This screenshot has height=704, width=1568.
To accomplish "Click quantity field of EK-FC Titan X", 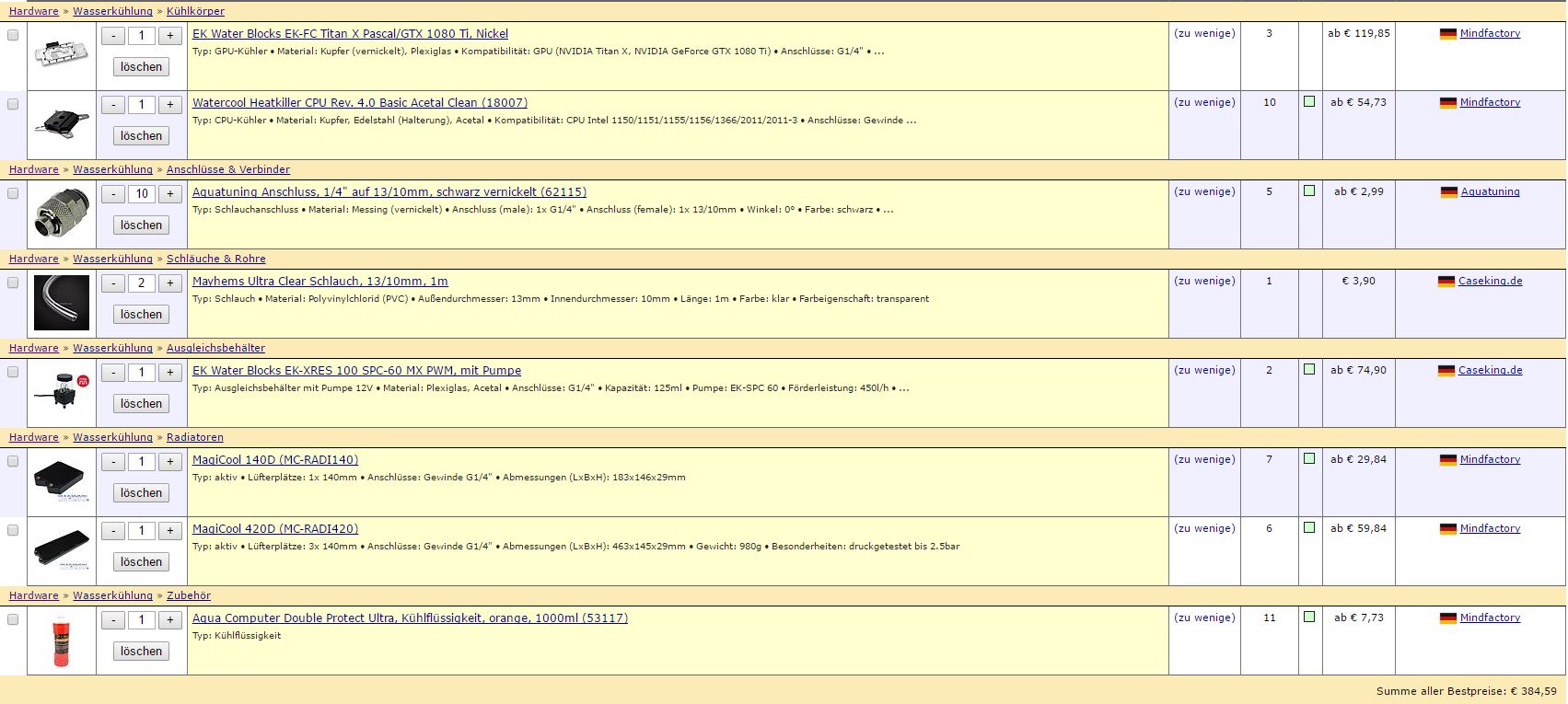I will [142, 36].
